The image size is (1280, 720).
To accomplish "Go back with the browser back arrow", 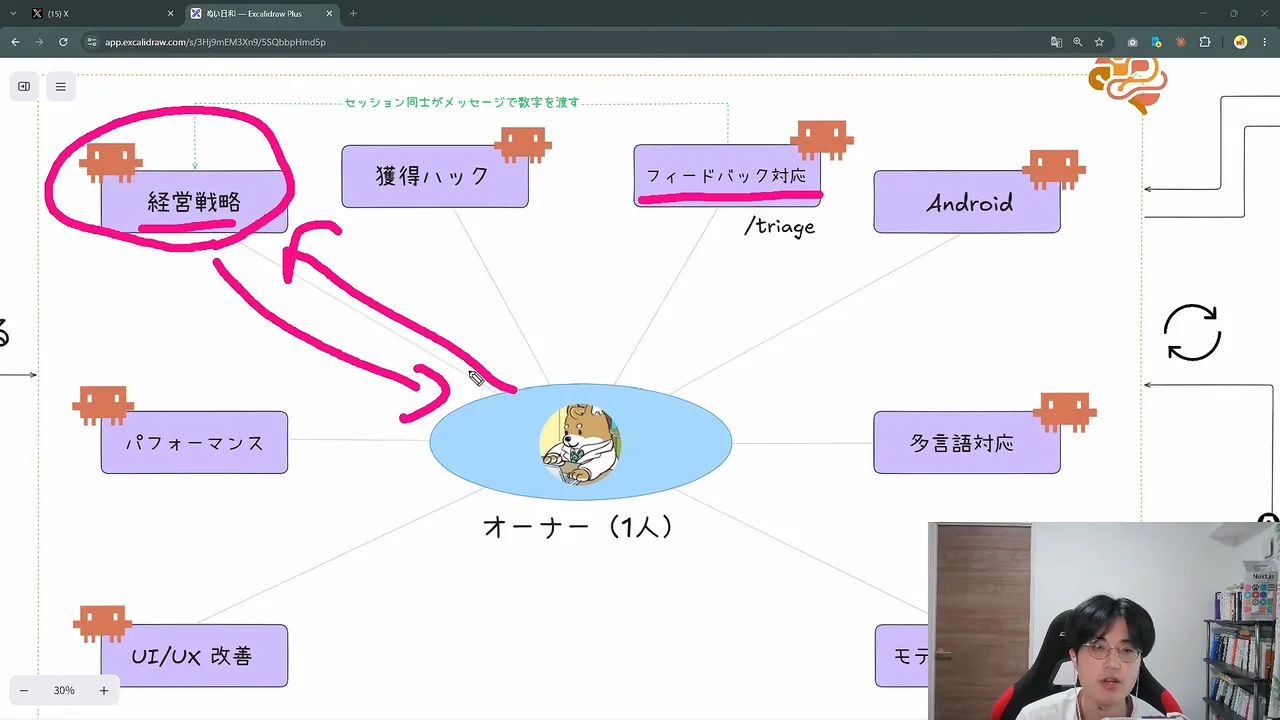I will coord(15,42).
